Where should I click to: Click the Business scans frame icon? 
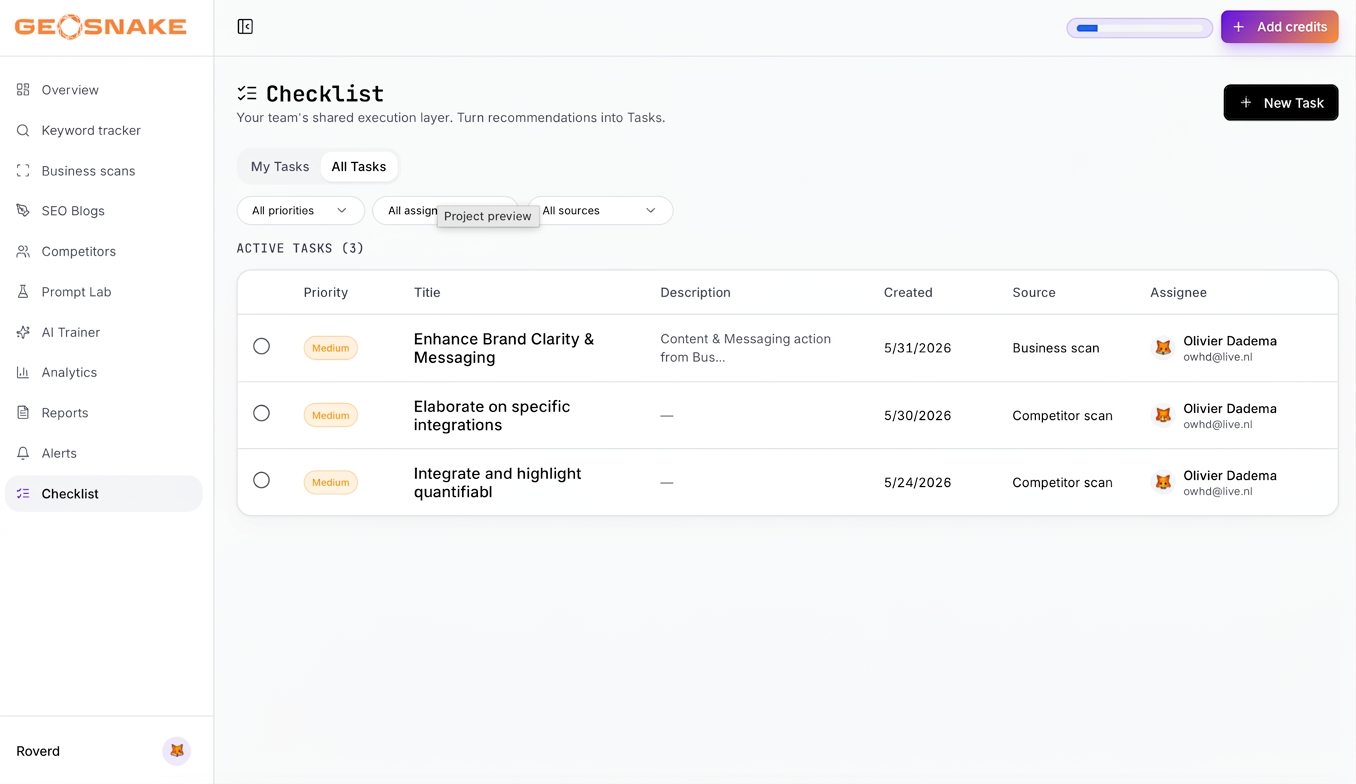23,171
